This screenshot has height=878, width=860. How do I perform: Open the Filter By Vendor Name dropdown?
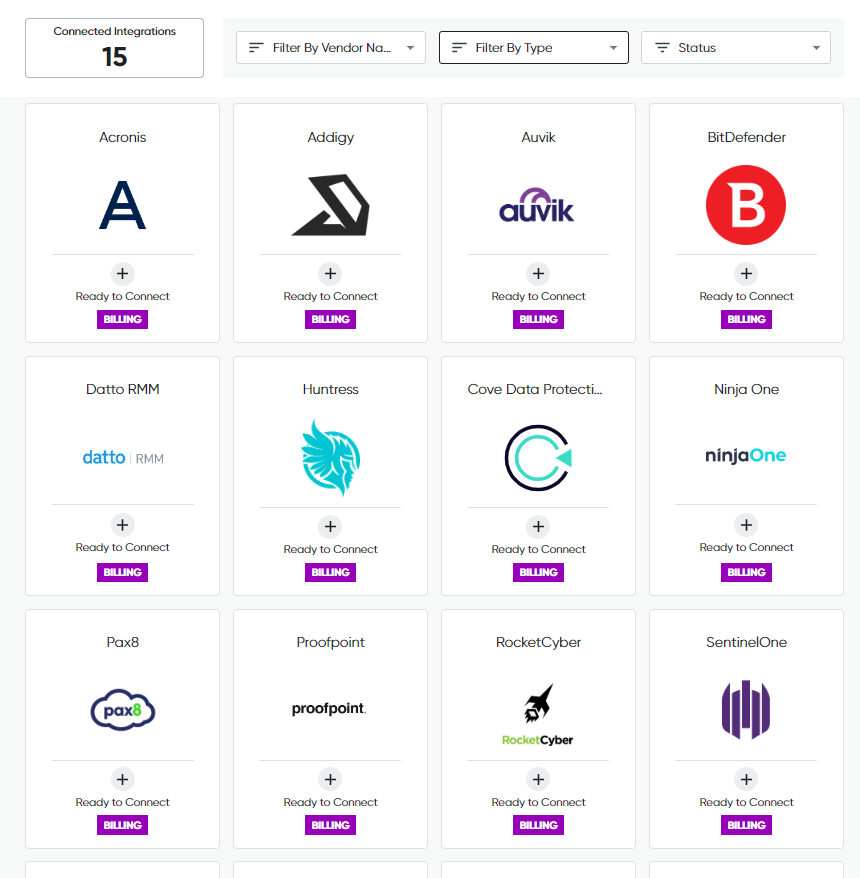(330, 47)
